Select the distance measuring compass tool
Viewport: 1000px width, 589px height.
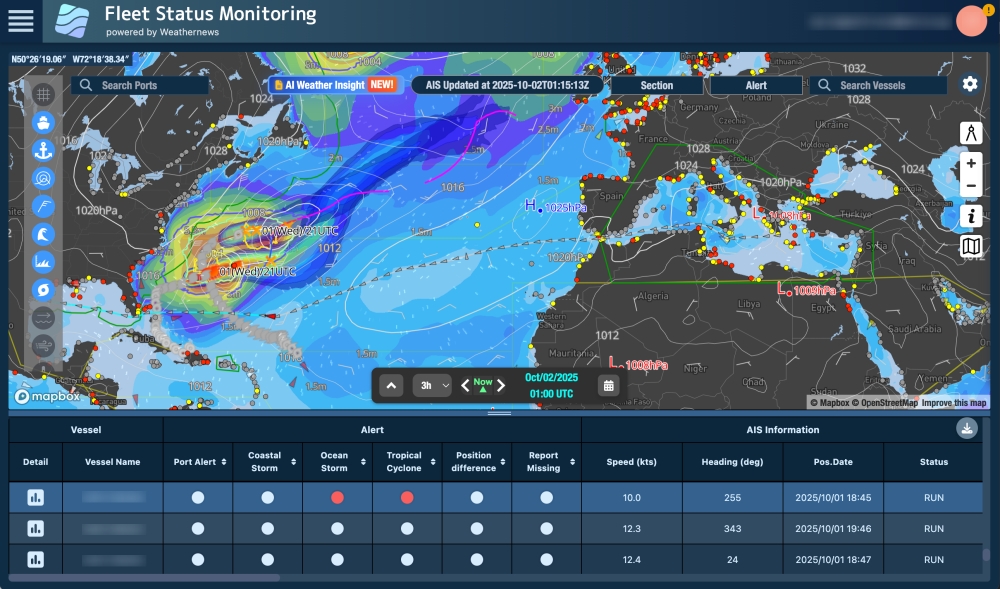pyautogui.click(x=970, y=134)
